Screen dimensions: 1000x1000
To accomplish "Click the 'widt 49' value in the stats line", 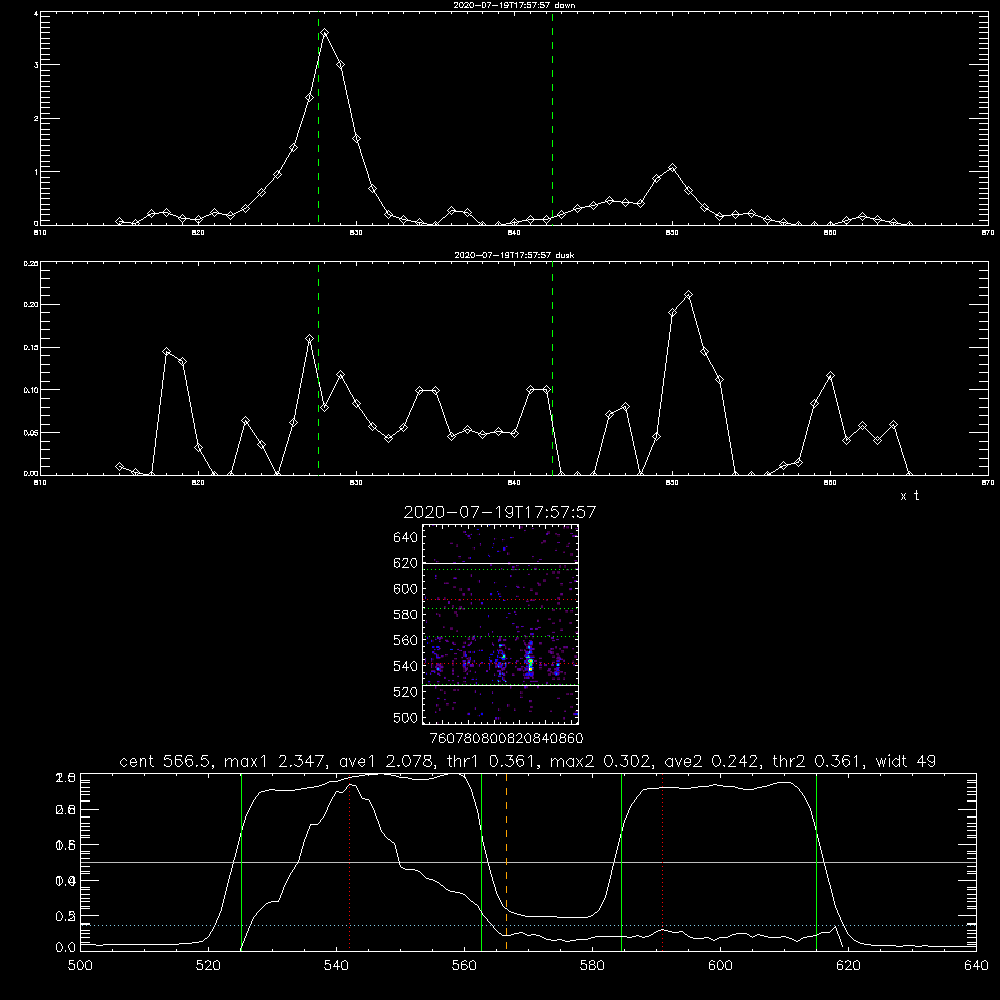I will pyautogui.click(x=906, y=761).
